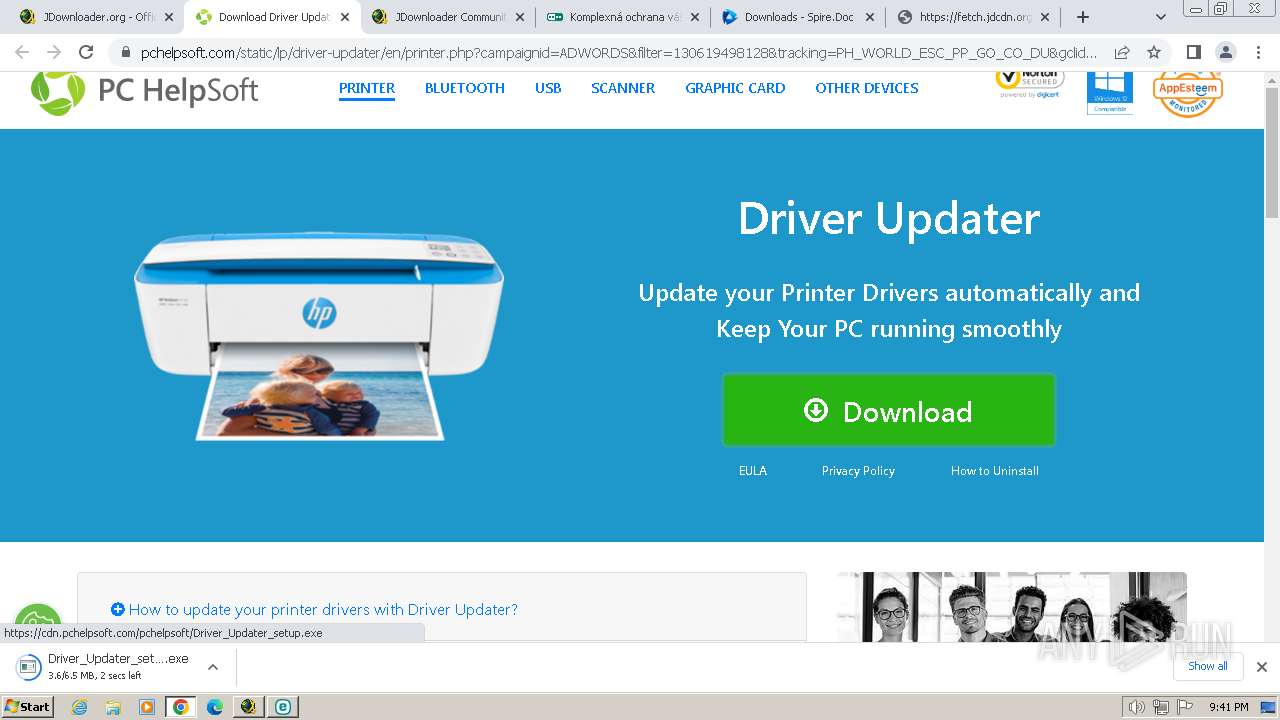Click the Show all downloads button
Viewport: 1280px width, 720px height.
1207,666
